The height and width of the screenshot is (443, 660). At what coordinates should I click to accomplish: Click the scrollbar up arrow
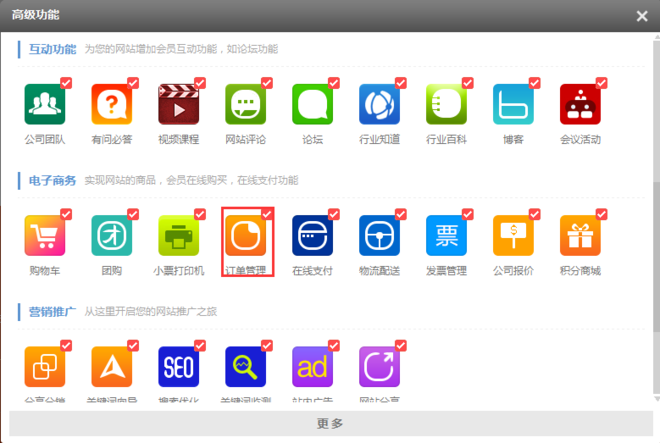coord(657,37)
